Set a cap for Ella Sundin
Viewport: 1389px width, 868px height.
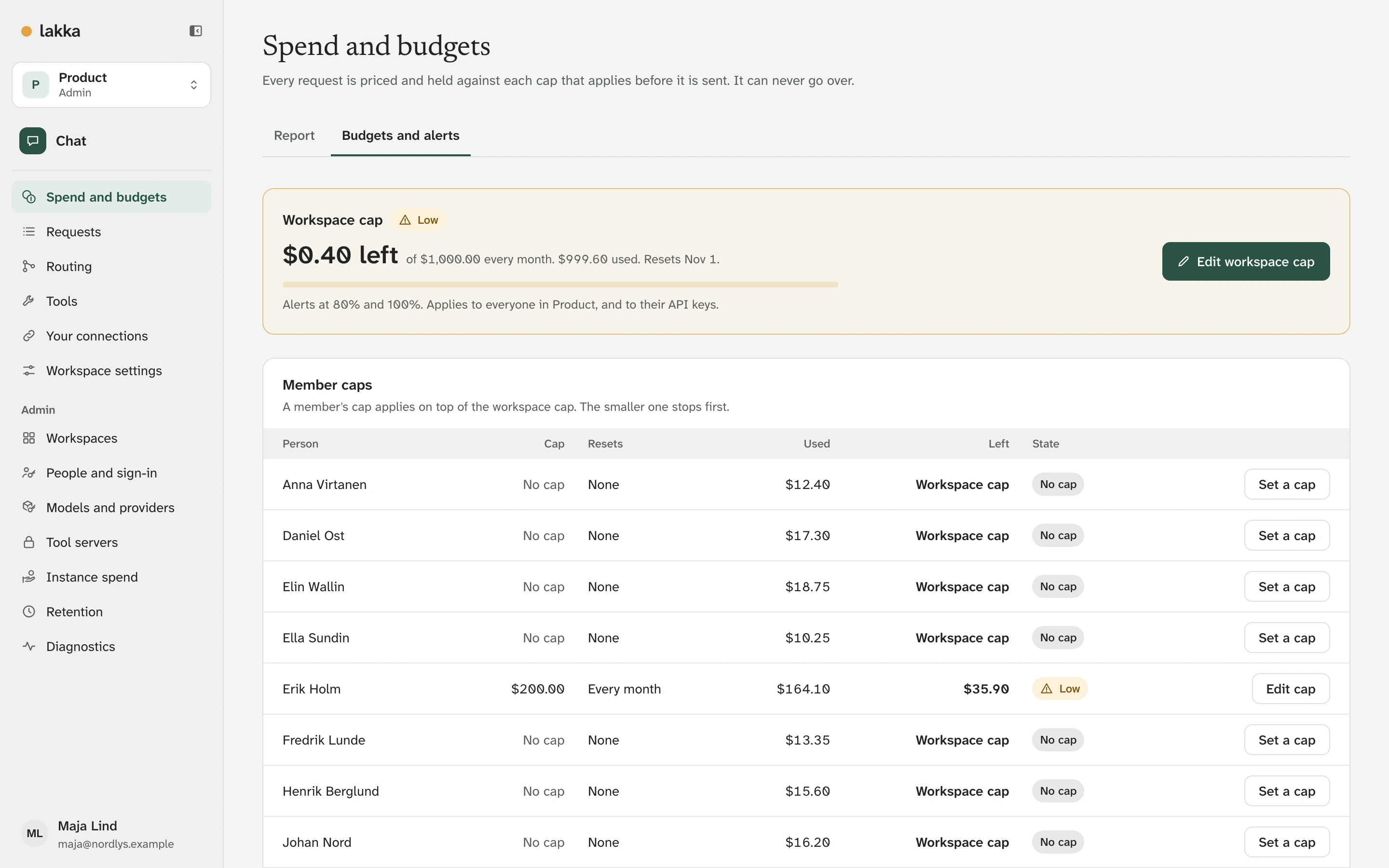pyautogui.click(x=1287, y=638)
